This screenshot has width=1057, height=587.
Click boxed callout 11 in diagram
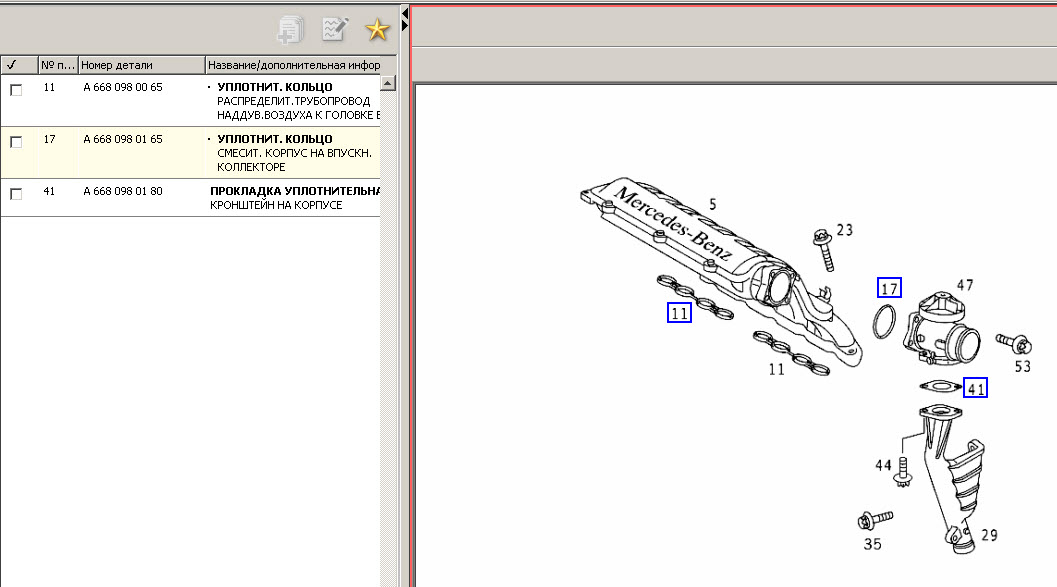pos(679,313)
